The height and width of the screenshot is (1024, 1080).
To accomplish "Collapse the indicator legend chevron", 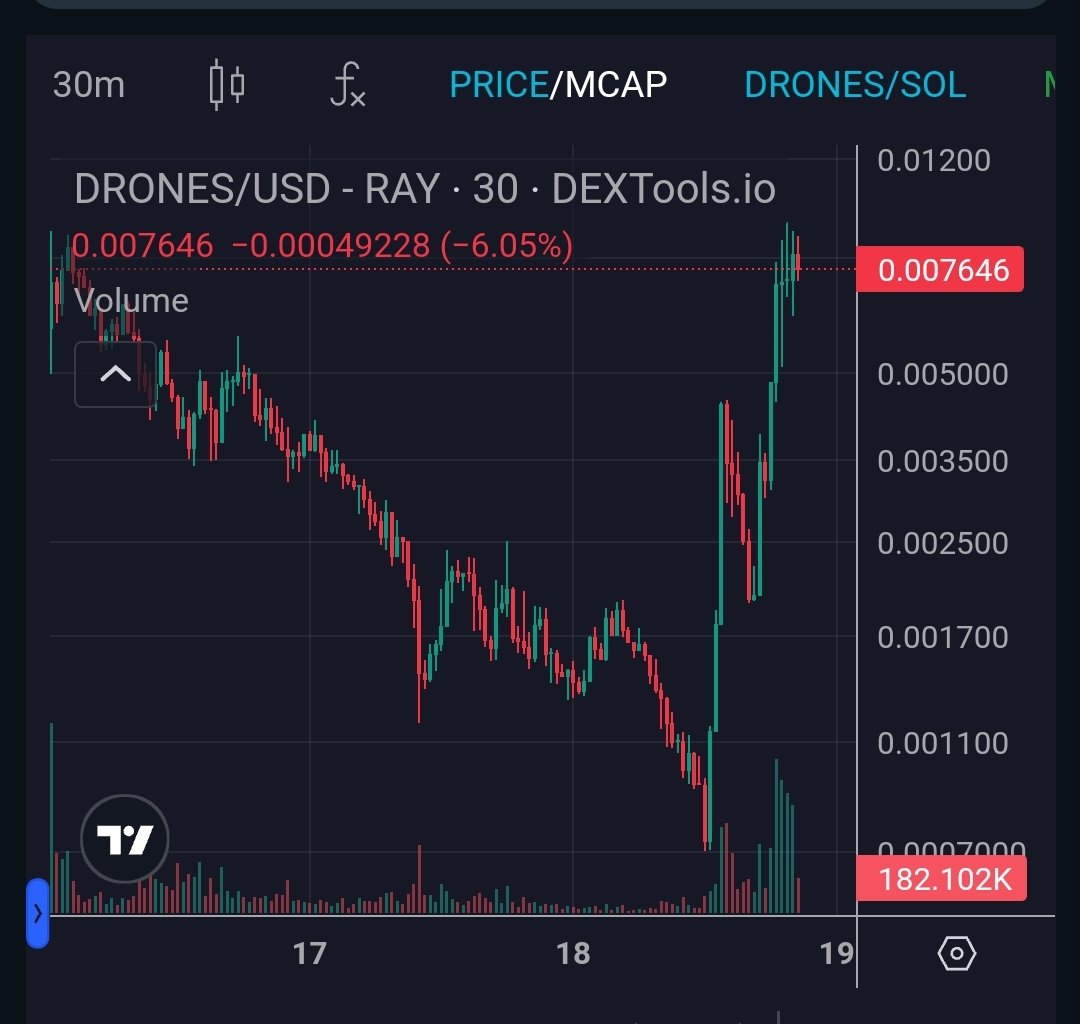I will tap(115, 374).
